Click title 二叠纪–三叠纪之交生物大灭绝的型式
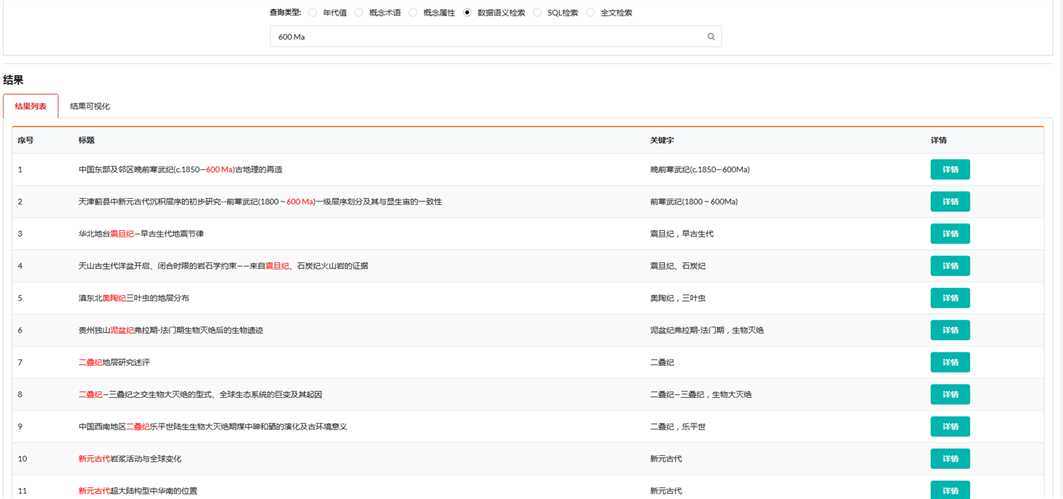Image resolution: width=1063 pixels, height=499 pixels. tap(200, 395)
